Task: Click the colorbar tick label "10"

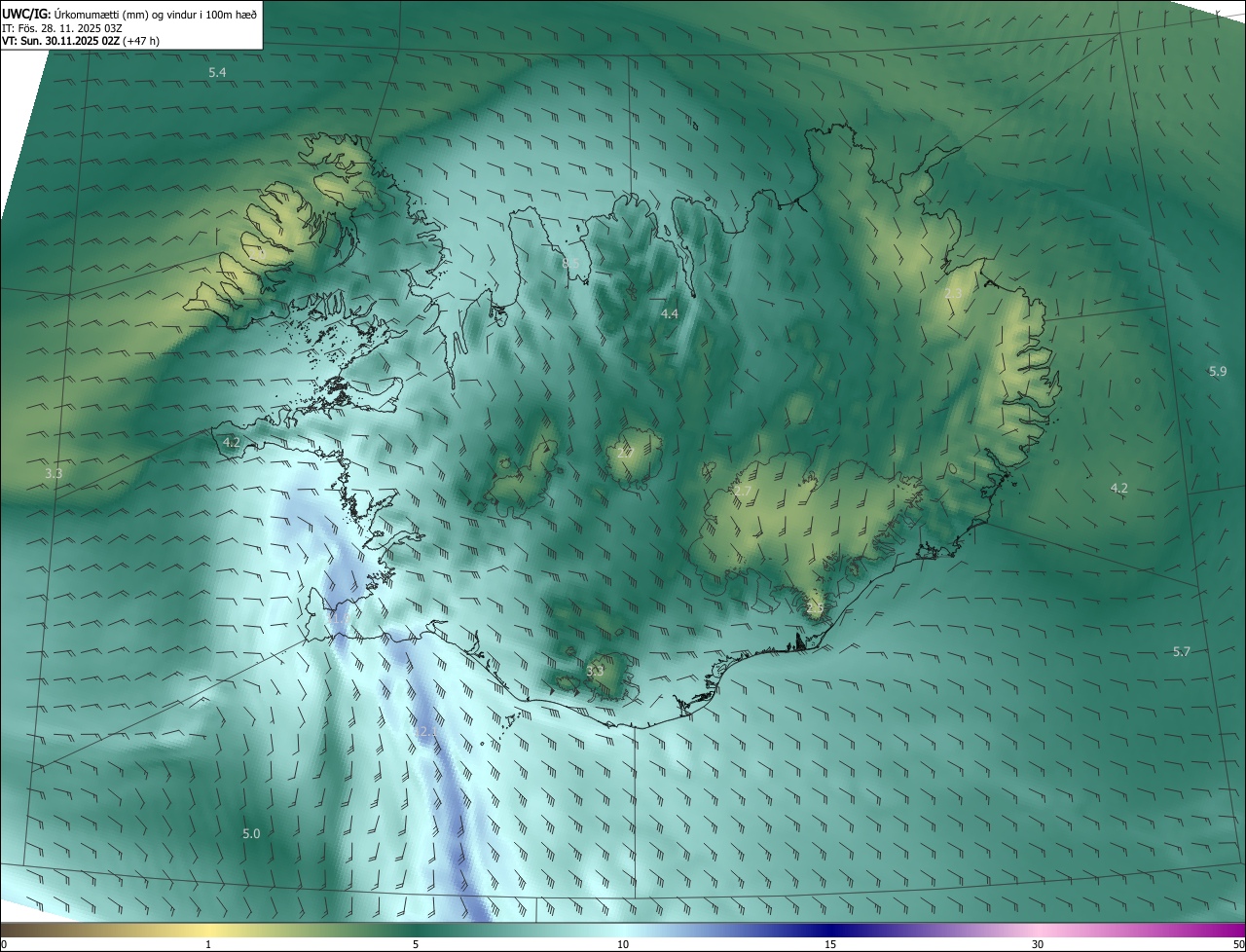Action: tap(623, 944)
